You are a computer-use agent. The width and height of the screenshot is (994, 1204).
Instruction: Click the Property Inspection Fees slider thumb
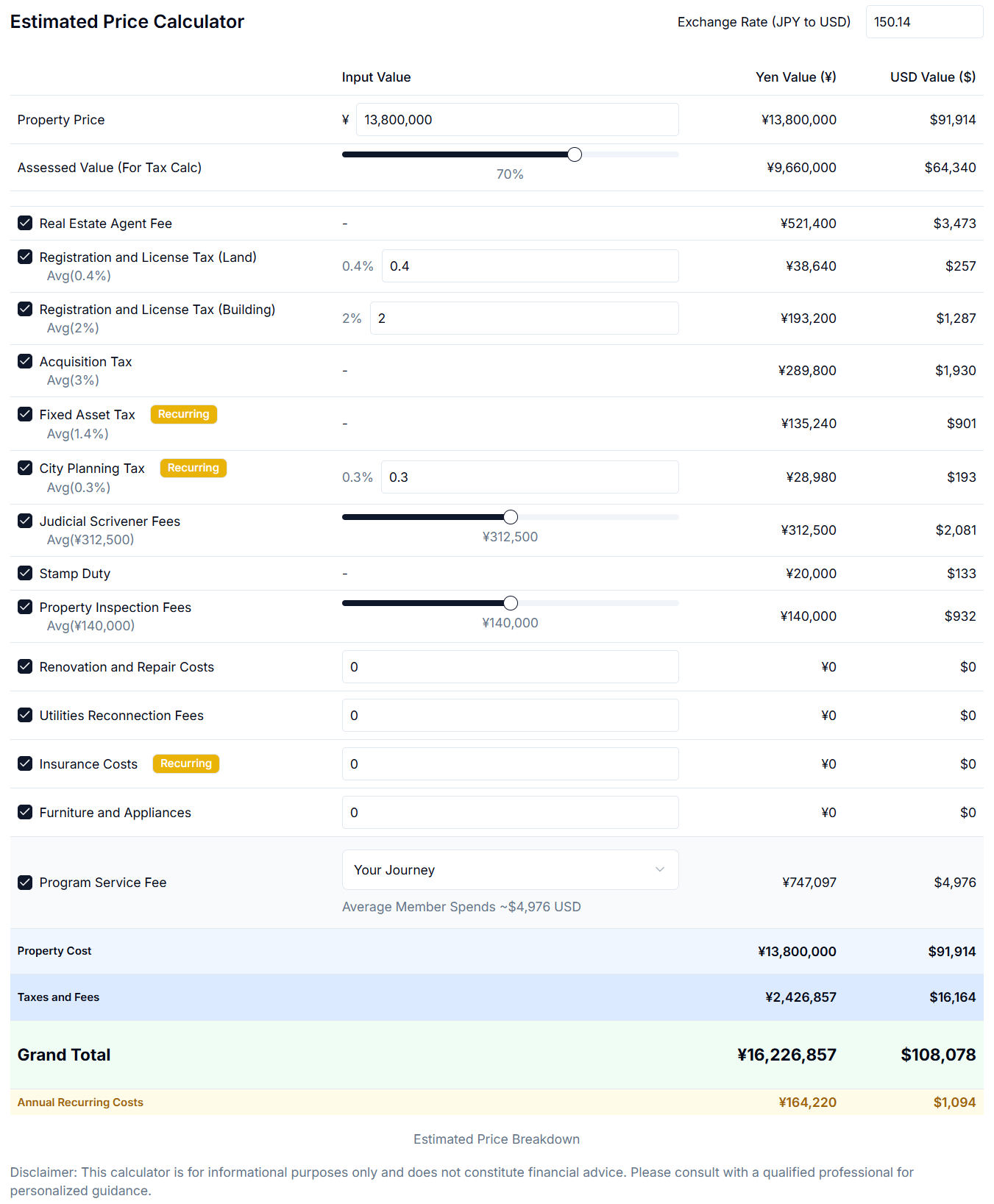point(511,603)
